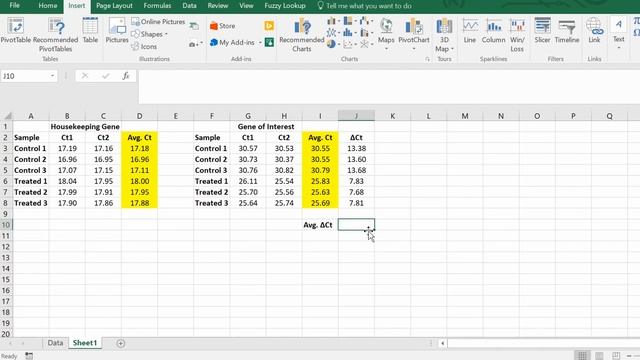
Task: Click the formula bar Enter checkmark icon
Action: coord(106,76)
